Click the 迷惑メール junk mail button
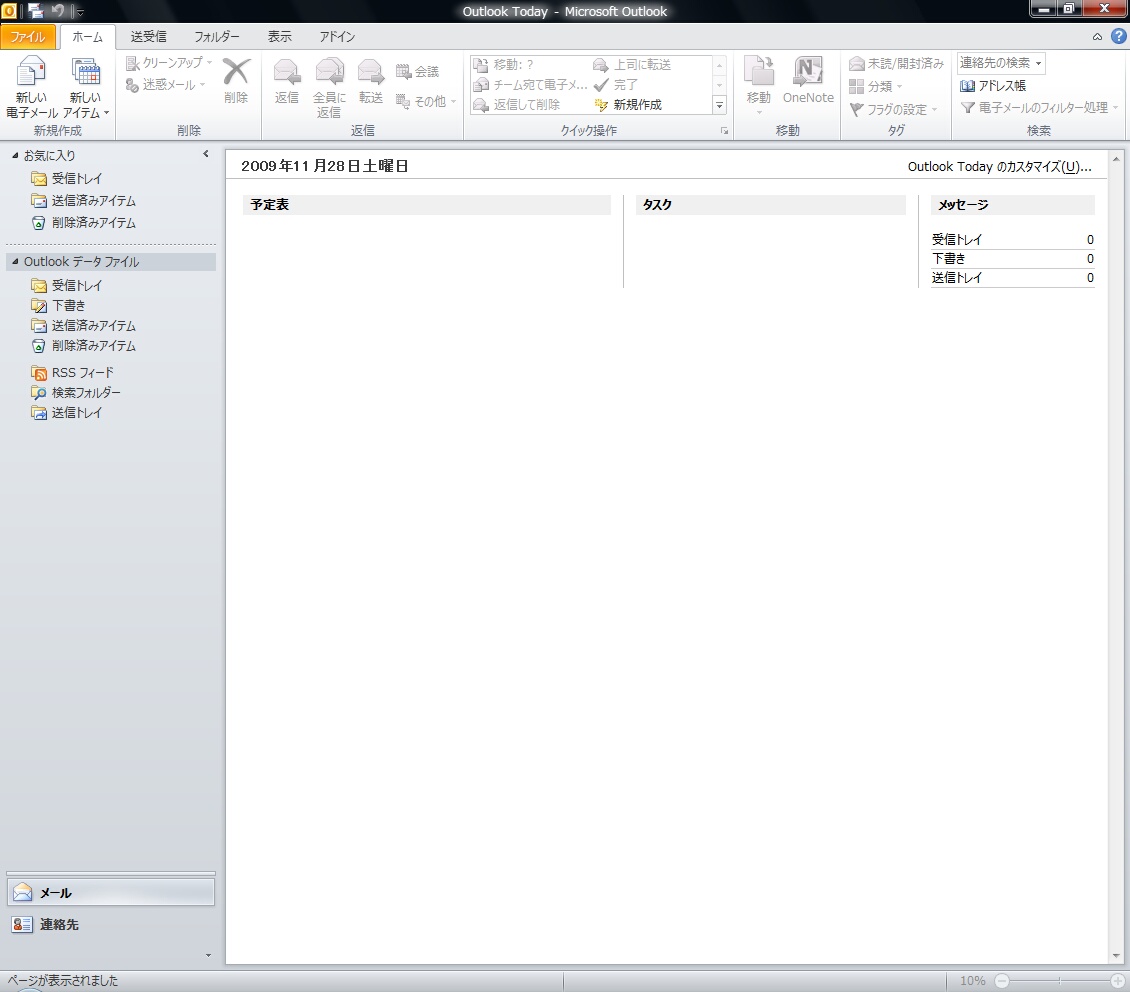This screenshot has width=1130, height=992. [165, 85]
